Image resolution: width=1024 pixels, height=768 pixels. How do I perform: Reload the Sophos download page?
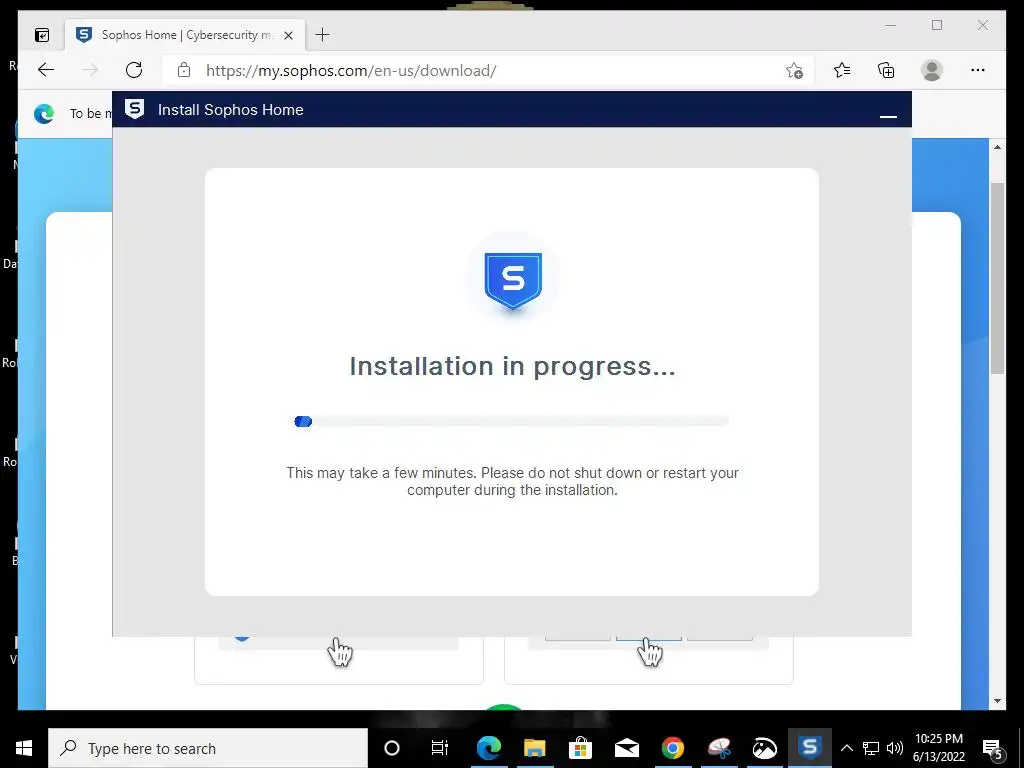(x=134, y=70)
